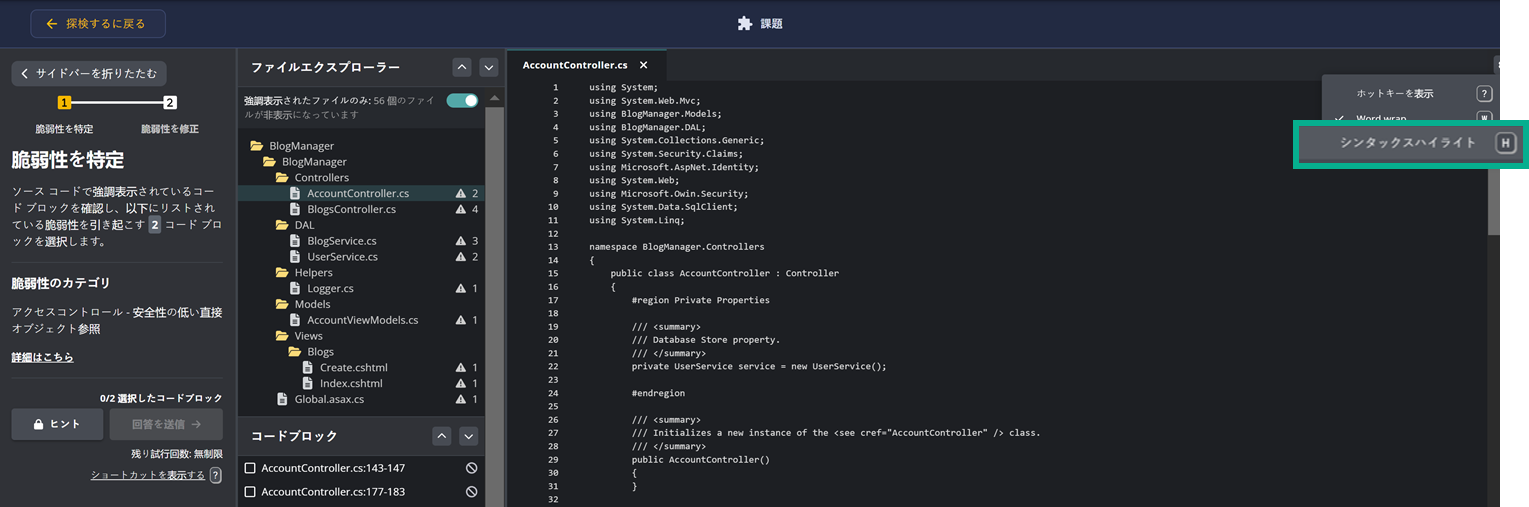The image size is (1529, 507).
Task: Click warning icon next to Logger.cs
Action: coord(461,288)
